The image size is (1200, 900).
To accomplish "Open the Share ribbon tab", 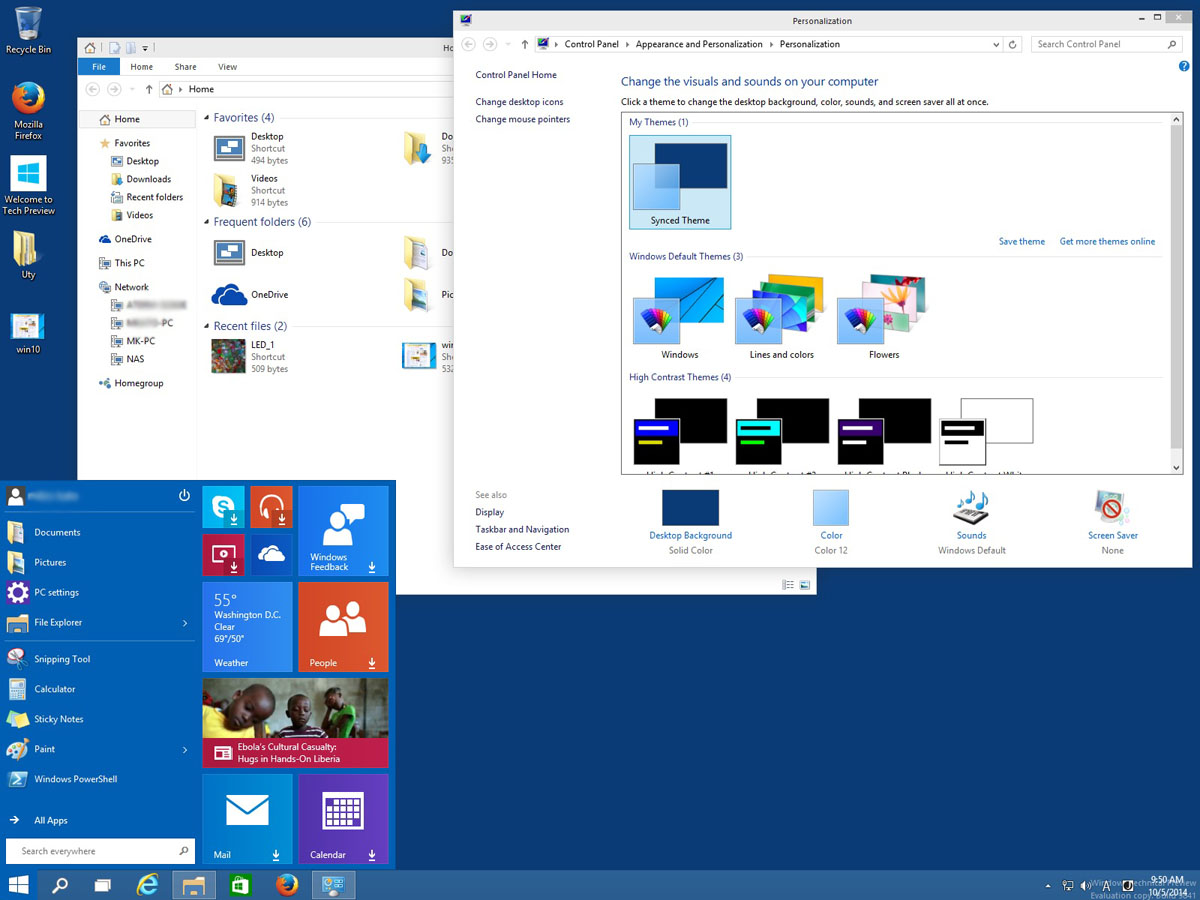I will [185, 67].
